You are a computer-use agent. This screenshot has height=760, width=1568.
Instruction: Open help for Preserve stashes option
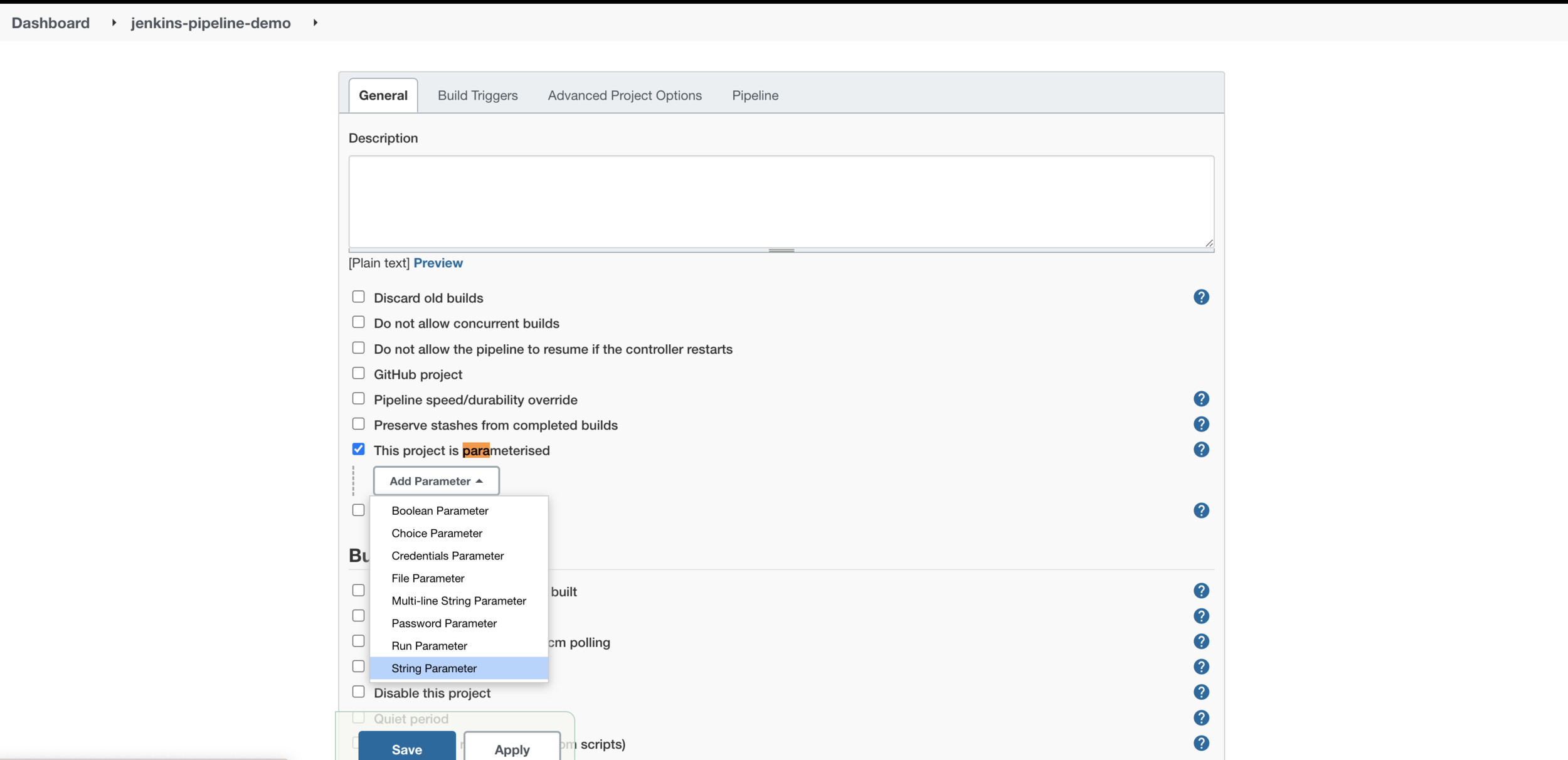[x=1200, y=425]
